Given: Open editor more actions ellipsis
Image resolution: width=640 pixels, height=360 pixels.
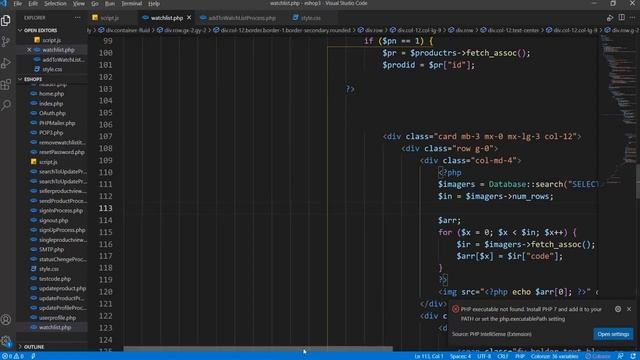Looking at the screenshot, I should 632,18.
